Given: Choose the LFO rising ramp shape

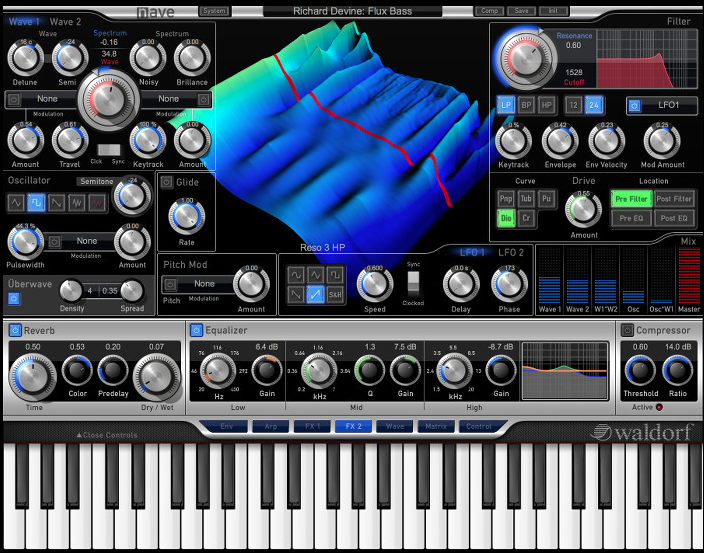Looking at the screenshot, I should (x=316, y=294).
